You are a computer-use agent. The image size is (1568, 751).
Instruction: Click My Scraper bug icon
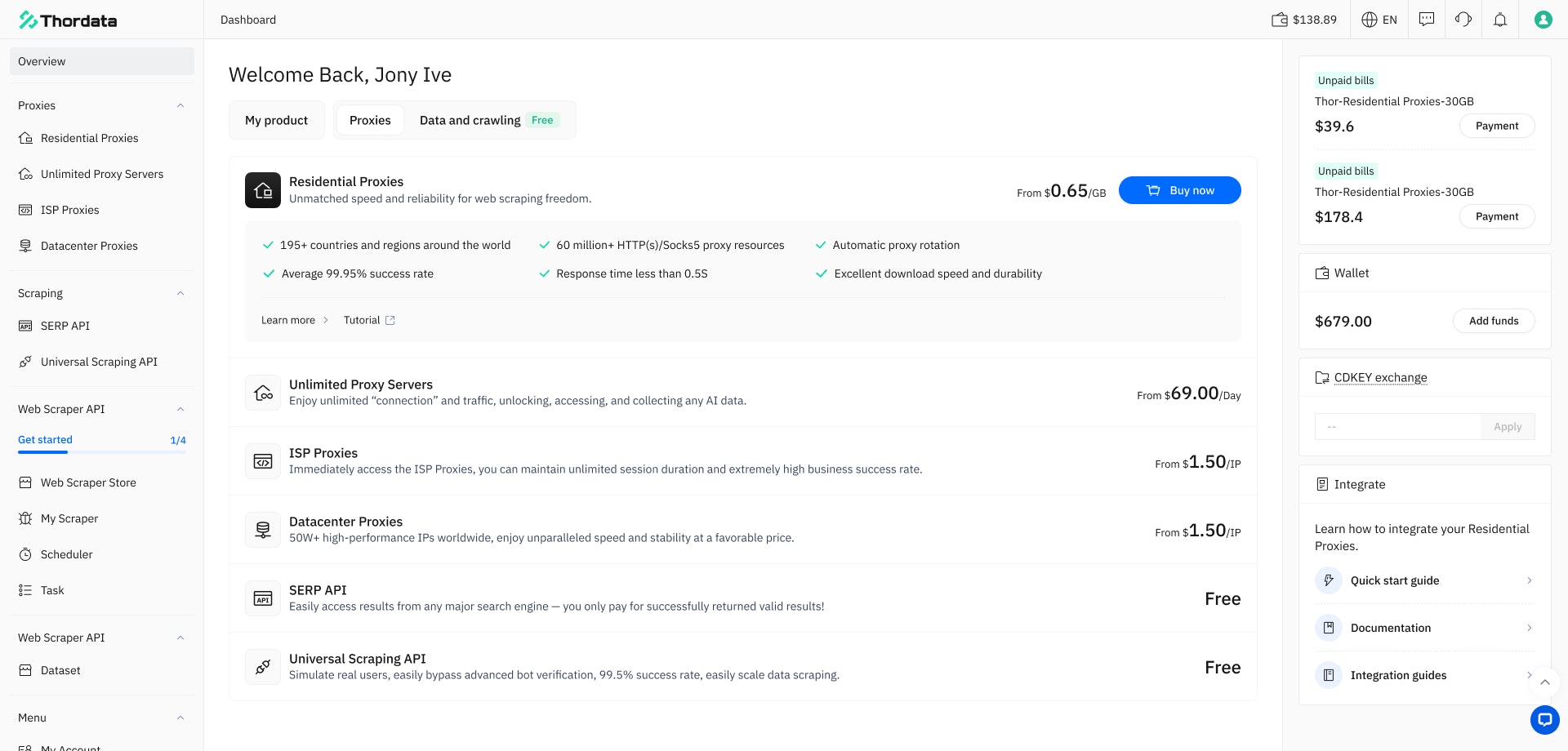pos(25,518)
